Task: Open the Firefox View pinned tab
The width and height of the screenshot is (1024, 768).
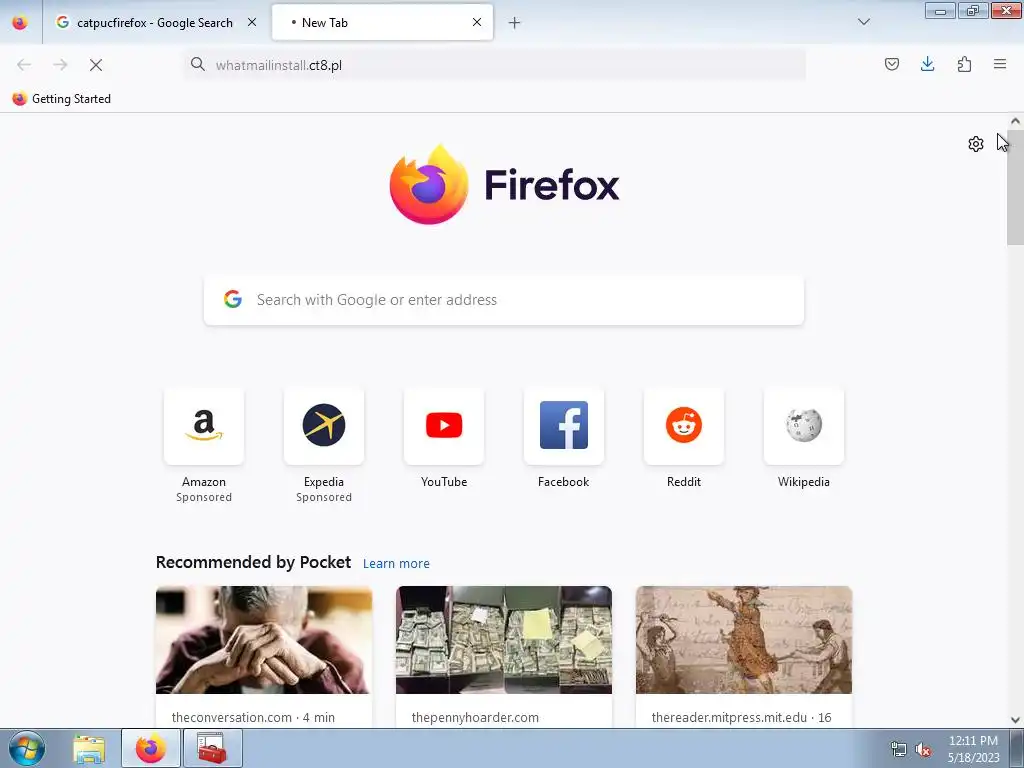Action: 20,22
